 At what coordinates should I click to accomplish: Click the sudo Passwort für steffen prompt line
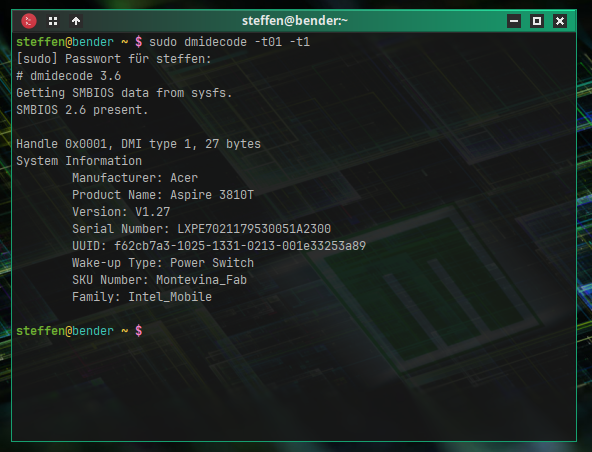pos(114,59)
